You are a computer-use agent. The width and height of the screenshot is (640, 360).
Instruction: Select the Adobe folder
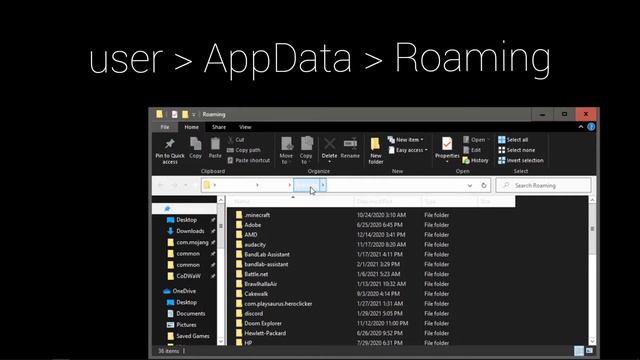249,225
